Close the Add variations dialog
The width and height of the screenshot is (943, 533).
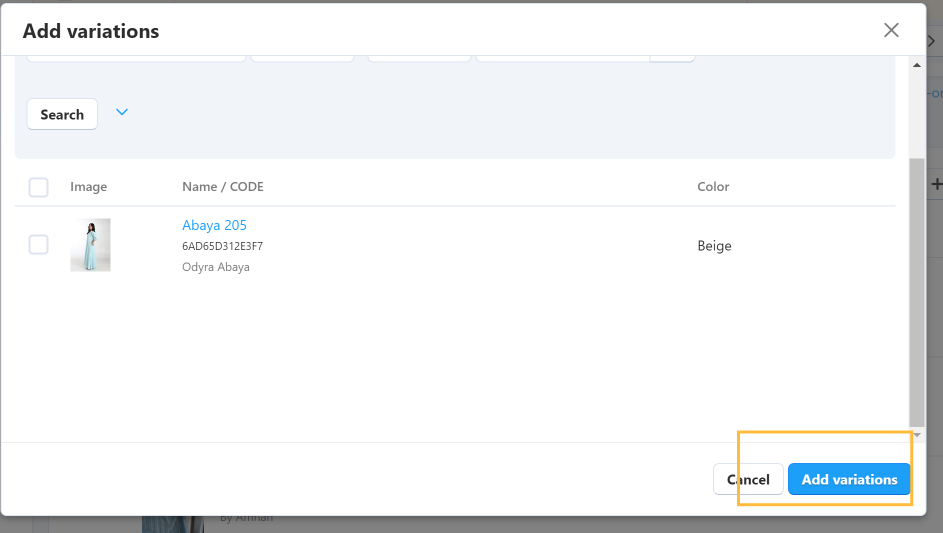click(891, 30)
